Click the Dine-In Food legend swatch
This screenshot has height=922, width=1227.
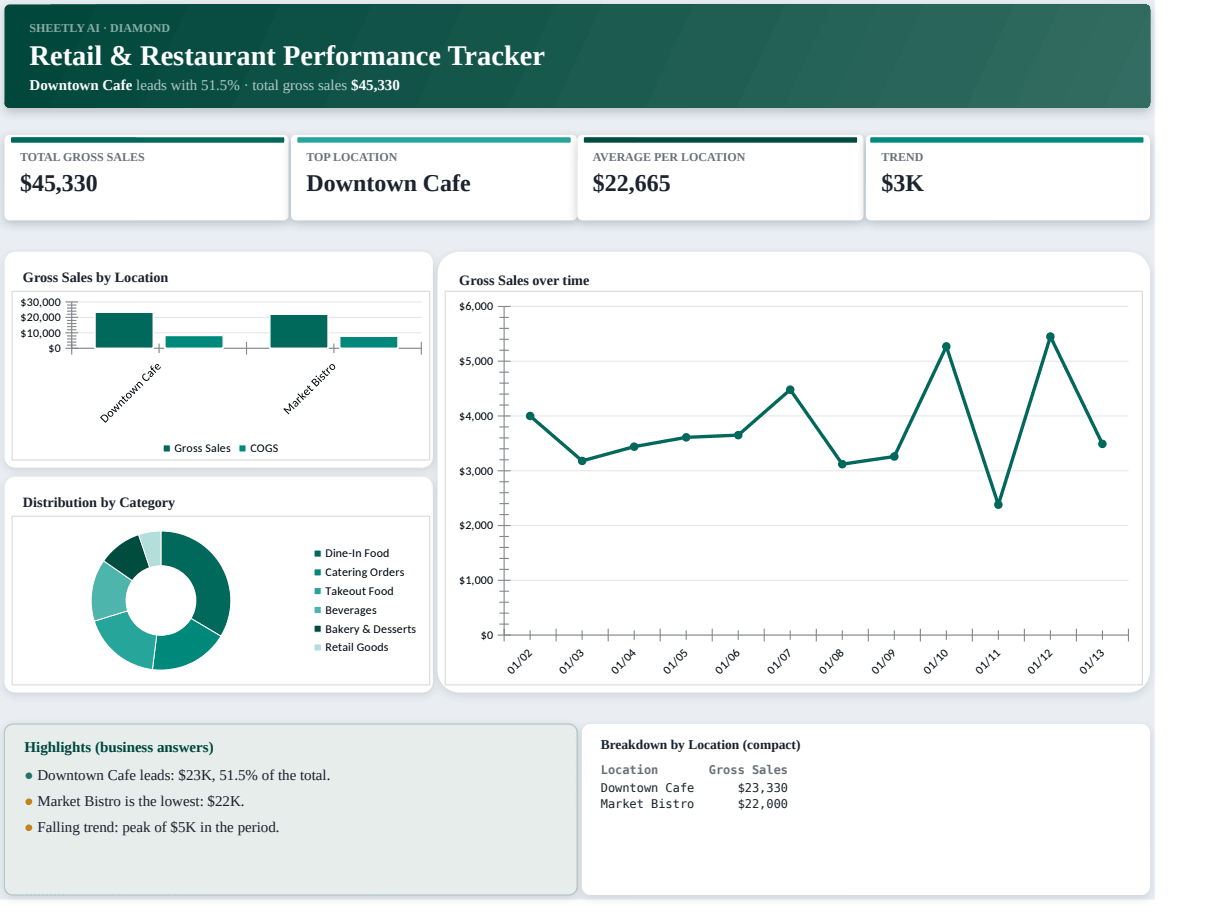point(318,554)
